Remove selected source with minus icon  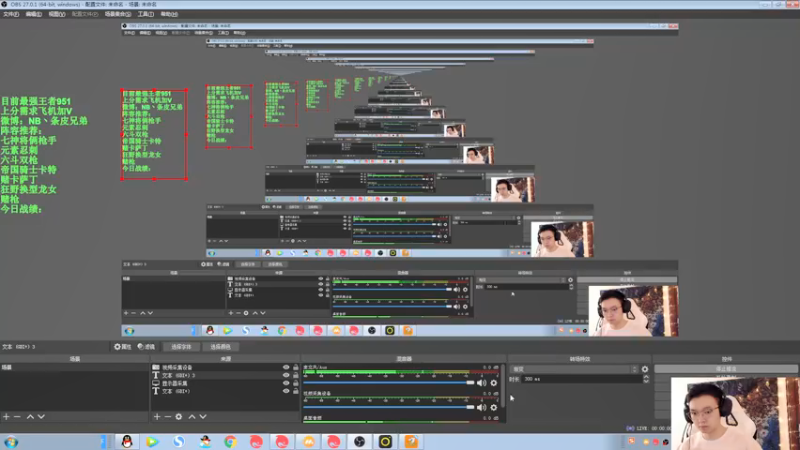pos(168,417)
